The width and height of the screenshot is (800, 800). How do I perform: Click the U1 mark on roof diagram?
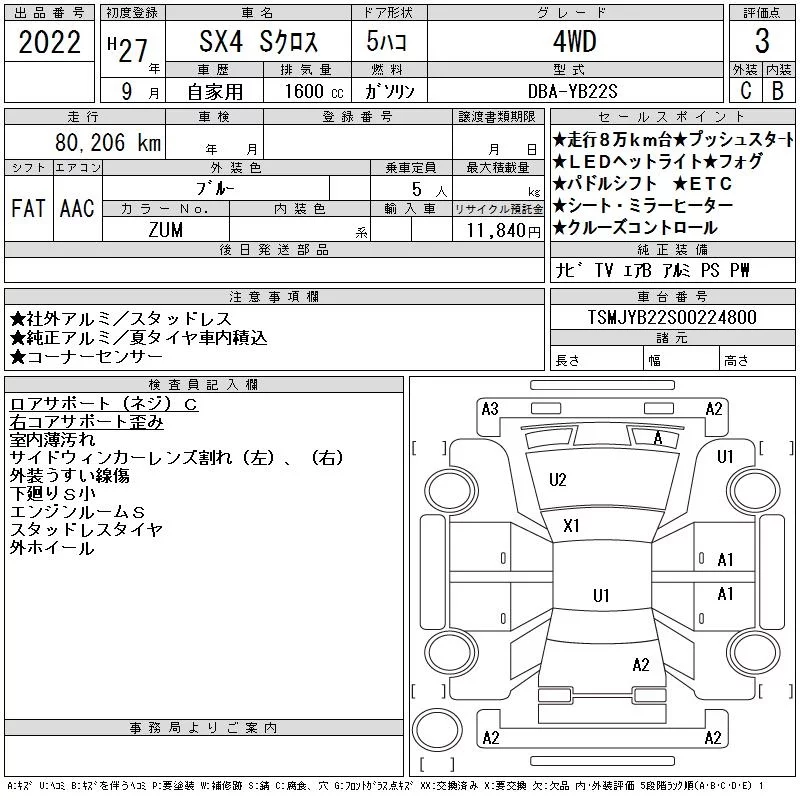601,595
